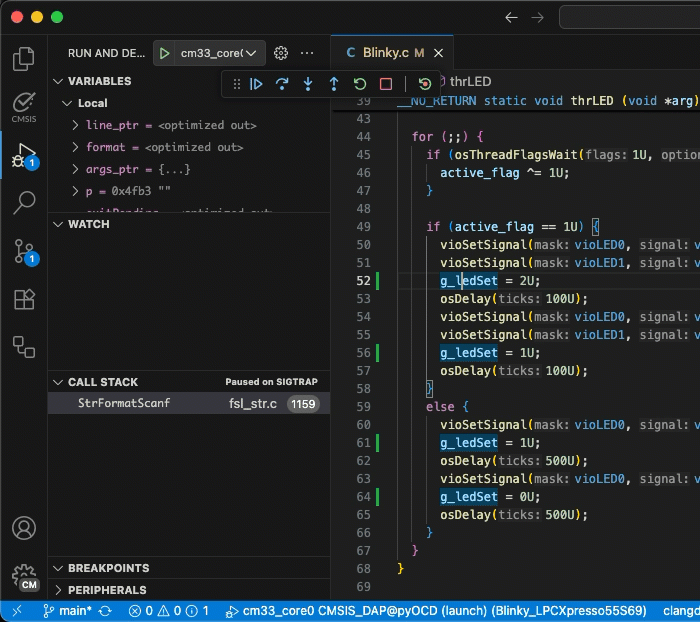The width and height of the screenshot is (700, 622).
Task: Click 'g_ledSet = 0U;' on line 64
Action: [x=490, y=497]
